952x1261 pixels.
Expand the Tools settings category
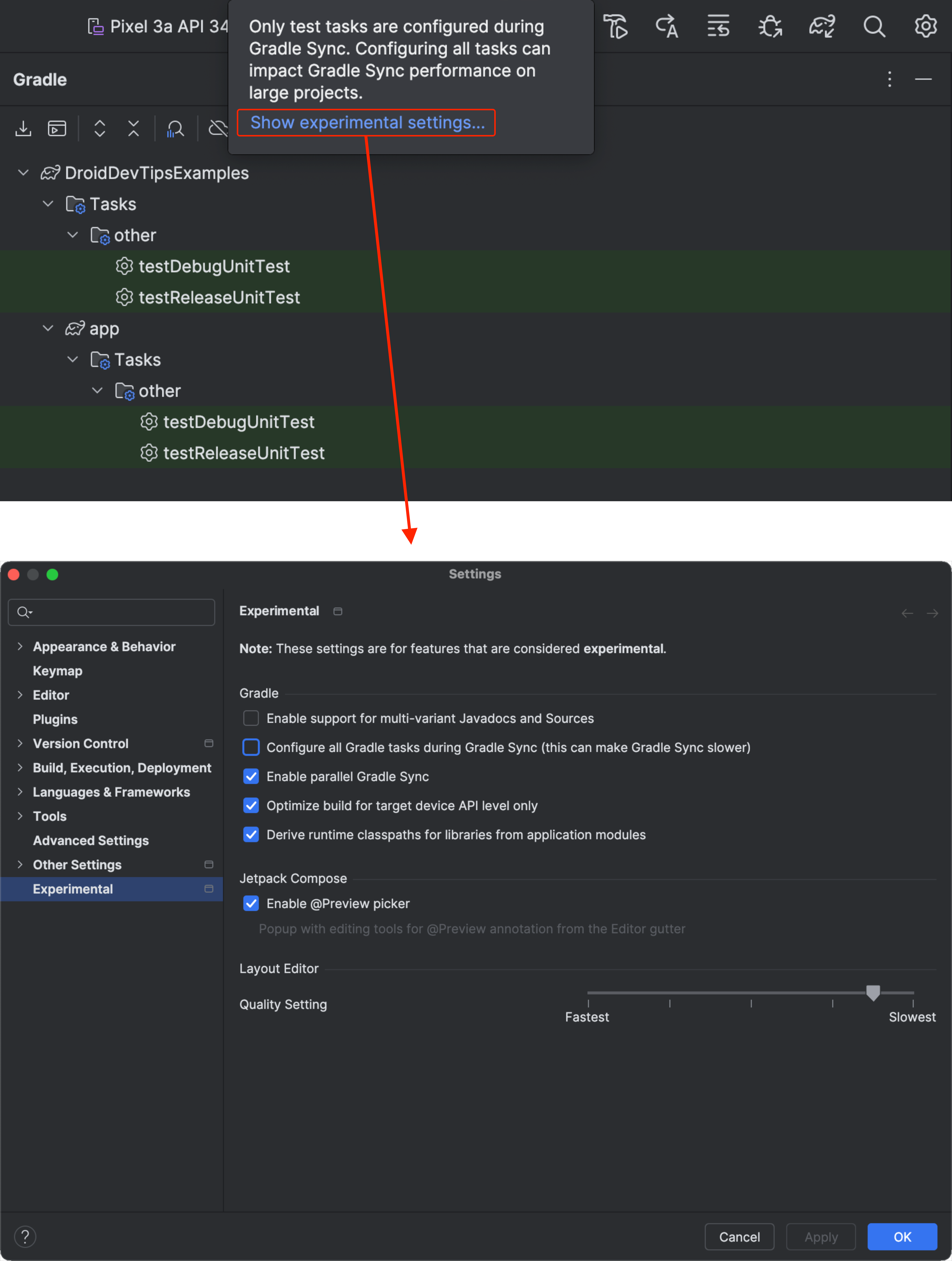click(20, 816)
